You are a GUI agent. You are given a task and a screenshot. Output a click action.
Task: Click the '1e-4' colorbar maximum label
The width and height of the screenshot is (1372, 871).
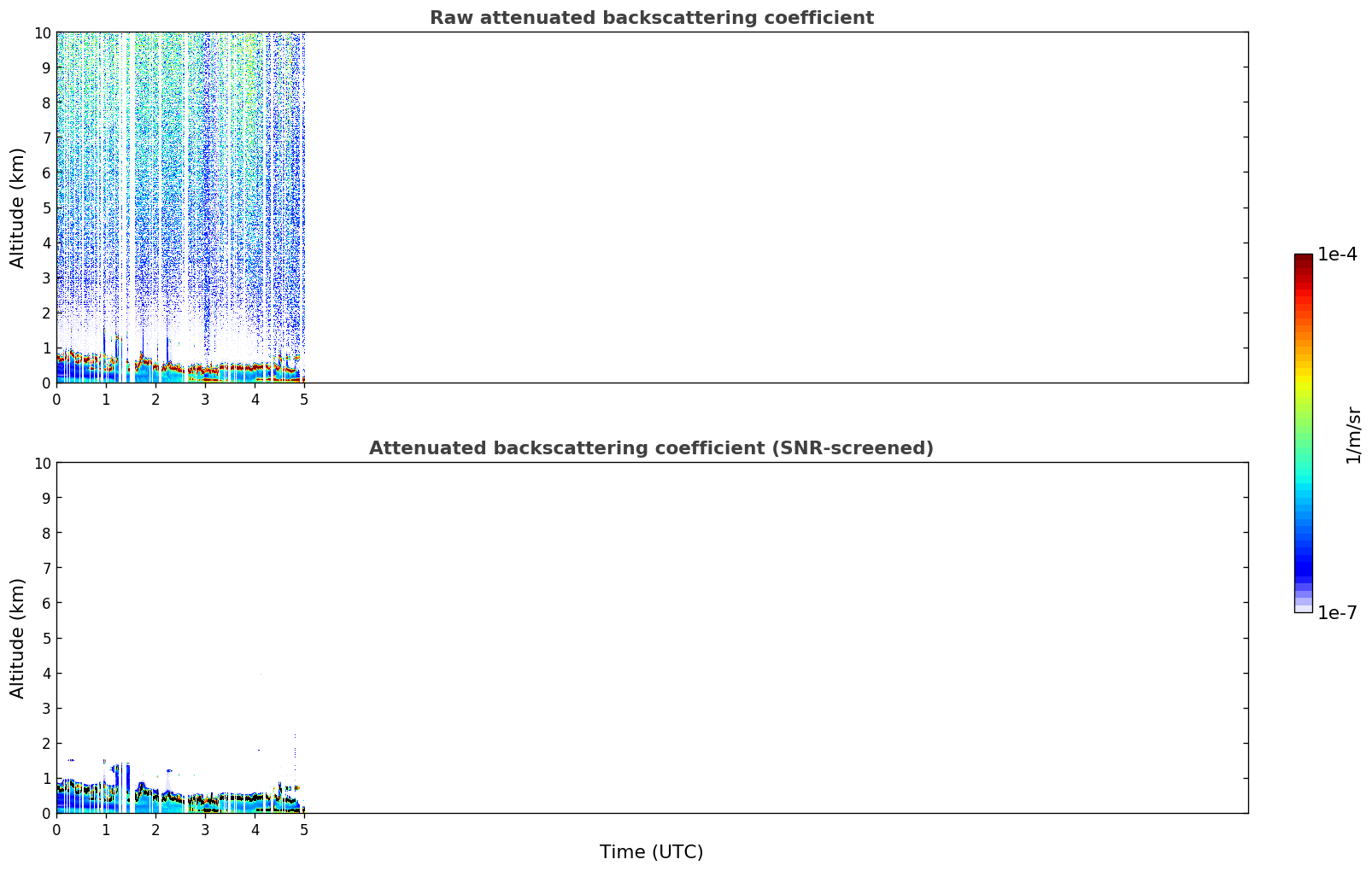click(x=1337, y=254)
